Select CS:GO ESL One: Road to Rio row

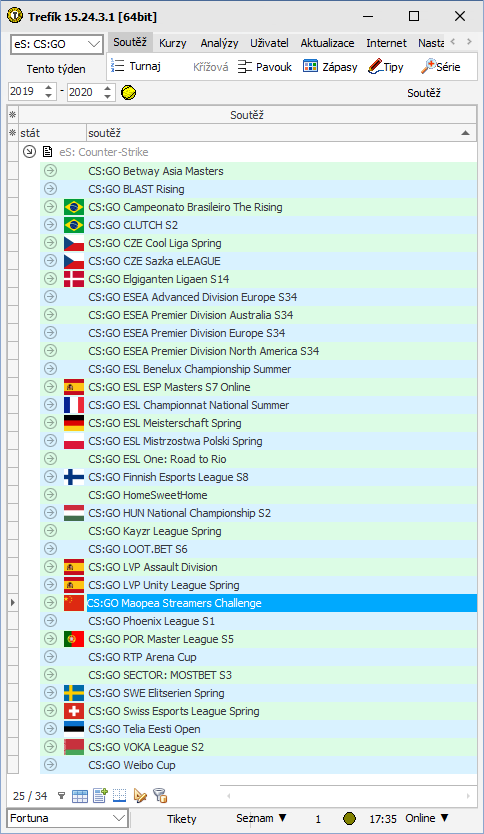pos(258,459)
